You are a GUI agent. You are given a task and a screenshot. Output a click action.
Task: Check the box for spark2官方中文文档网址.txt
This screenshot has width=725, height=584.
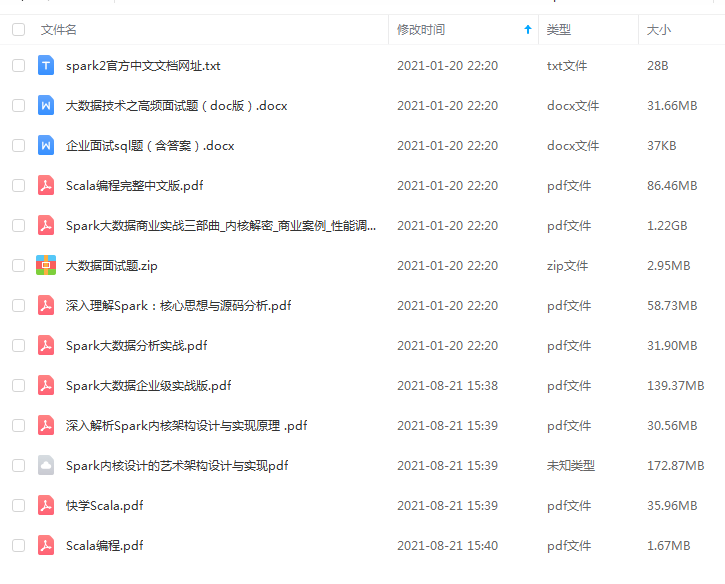(18, 65)
